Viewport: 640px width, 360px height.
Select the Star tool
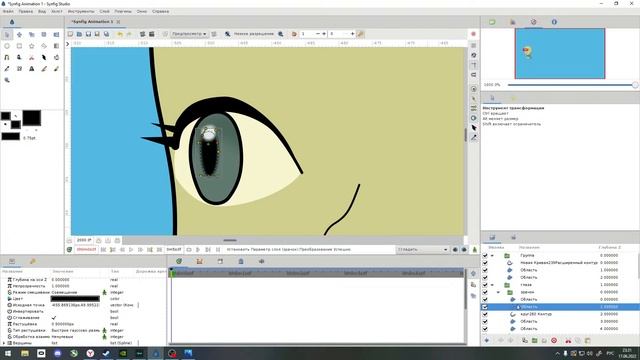(31, 46)
